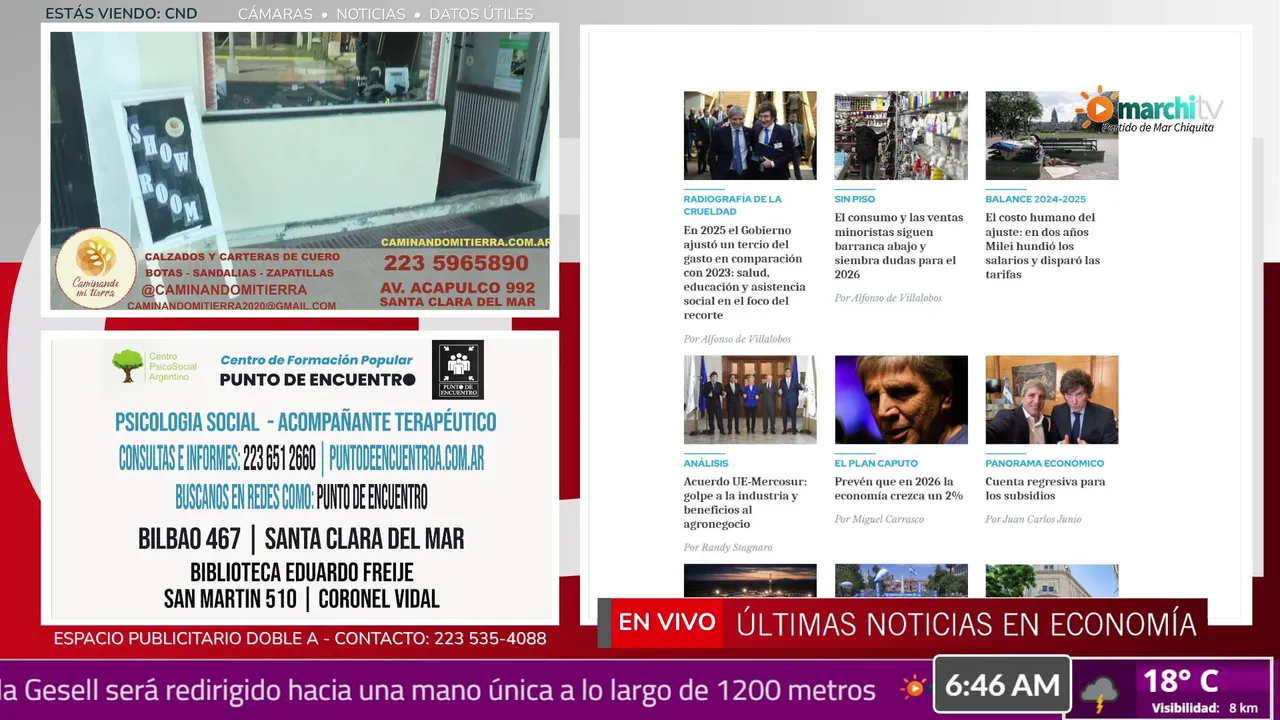Click the ESTÁS VIENDO: CND label
The width and height of the screenshot is (1280, 720).
click(121, 14)
